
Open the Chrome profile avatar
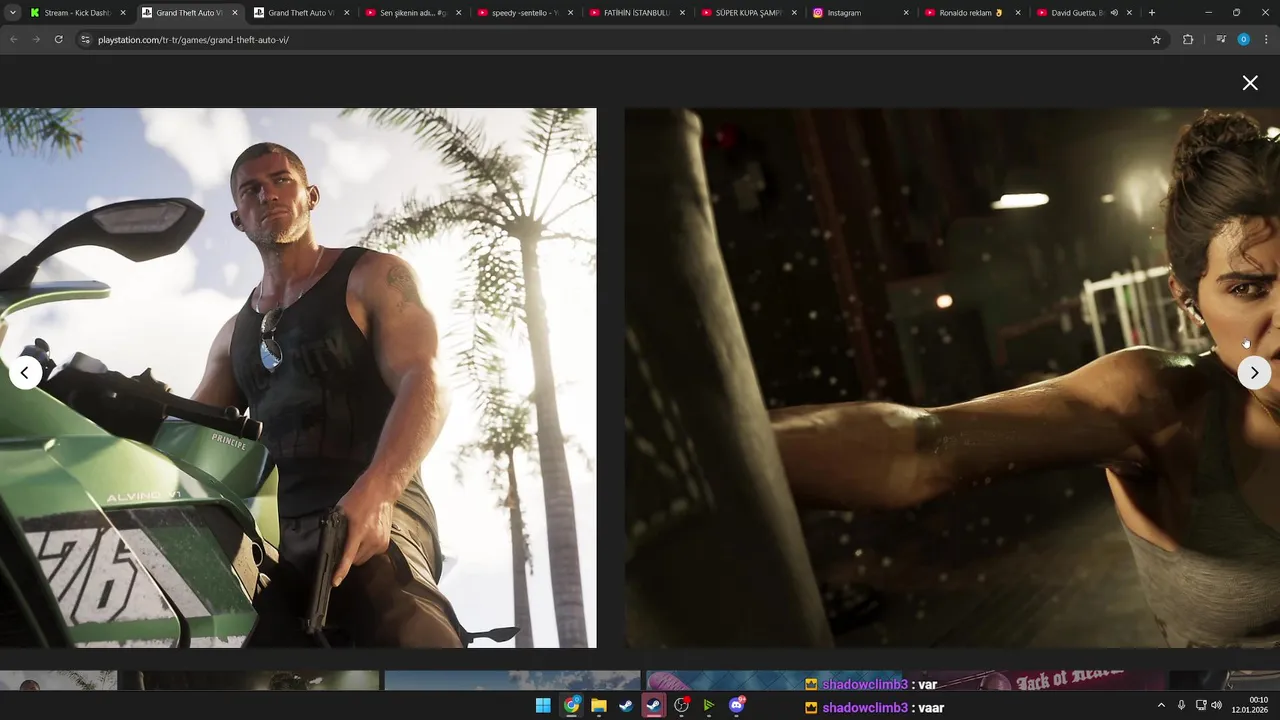pos(1244,39)
